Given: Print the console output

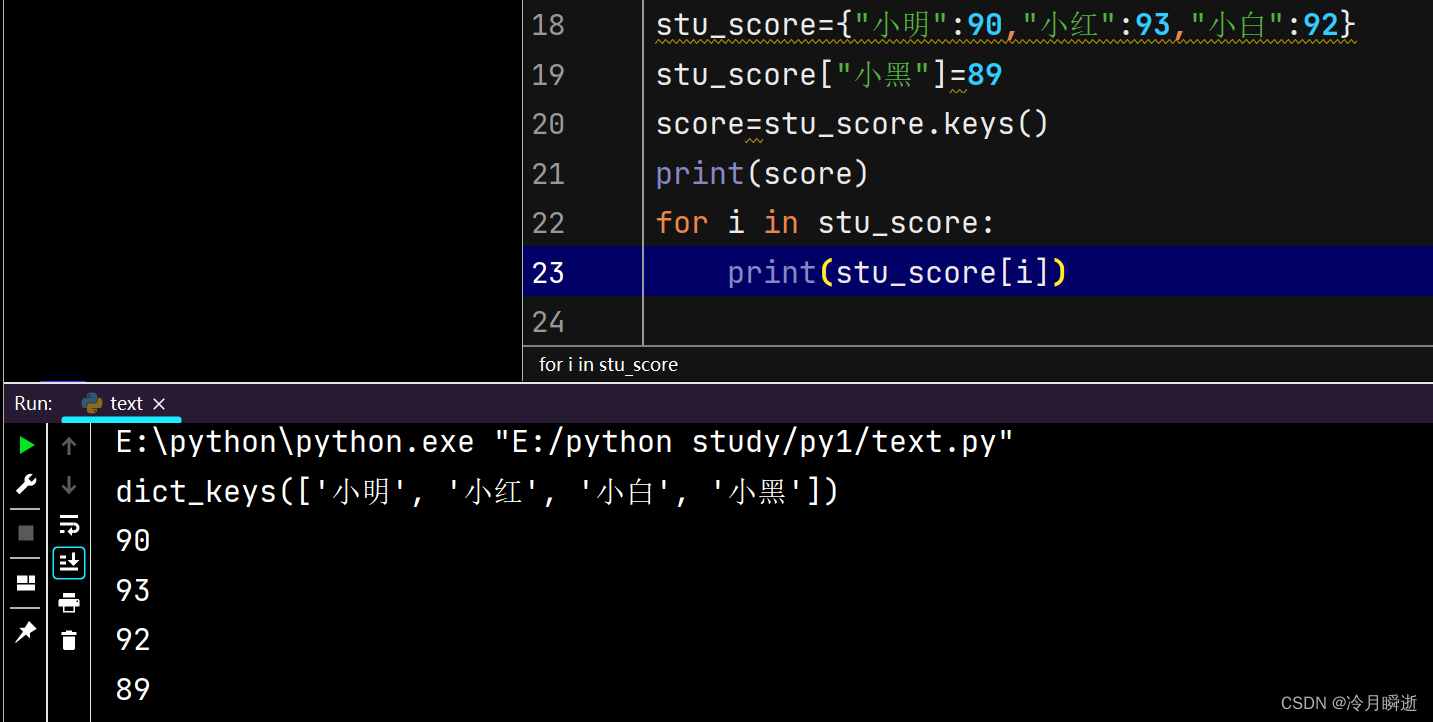Looking at the screenshot, I should (68, 601).
